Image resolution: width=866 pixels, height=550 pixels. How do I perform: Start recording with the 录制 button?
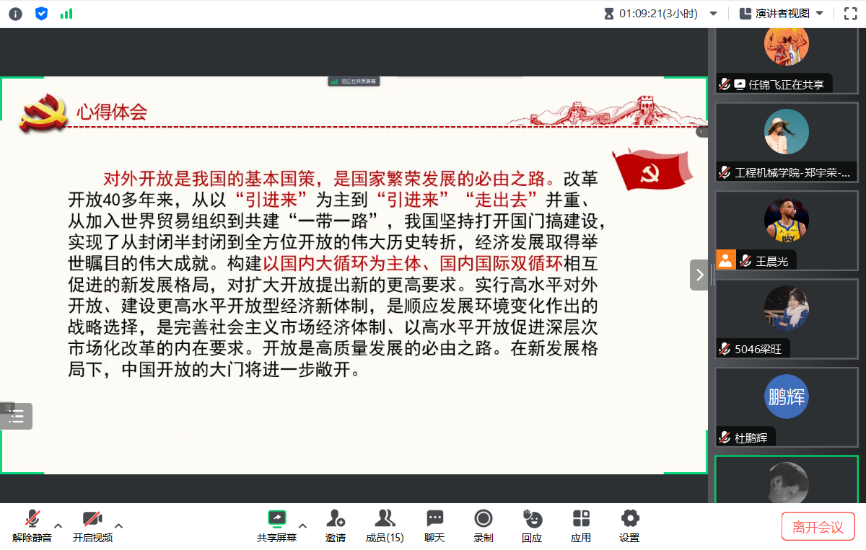(x=483, y=519)
